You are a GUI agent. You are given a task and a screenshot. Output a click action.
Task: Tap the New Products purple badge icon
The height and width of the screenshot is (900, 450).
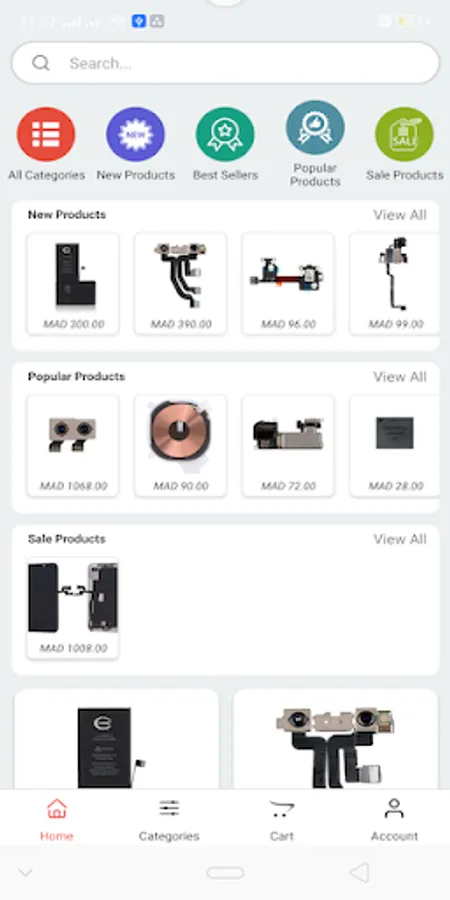point(135,134)
